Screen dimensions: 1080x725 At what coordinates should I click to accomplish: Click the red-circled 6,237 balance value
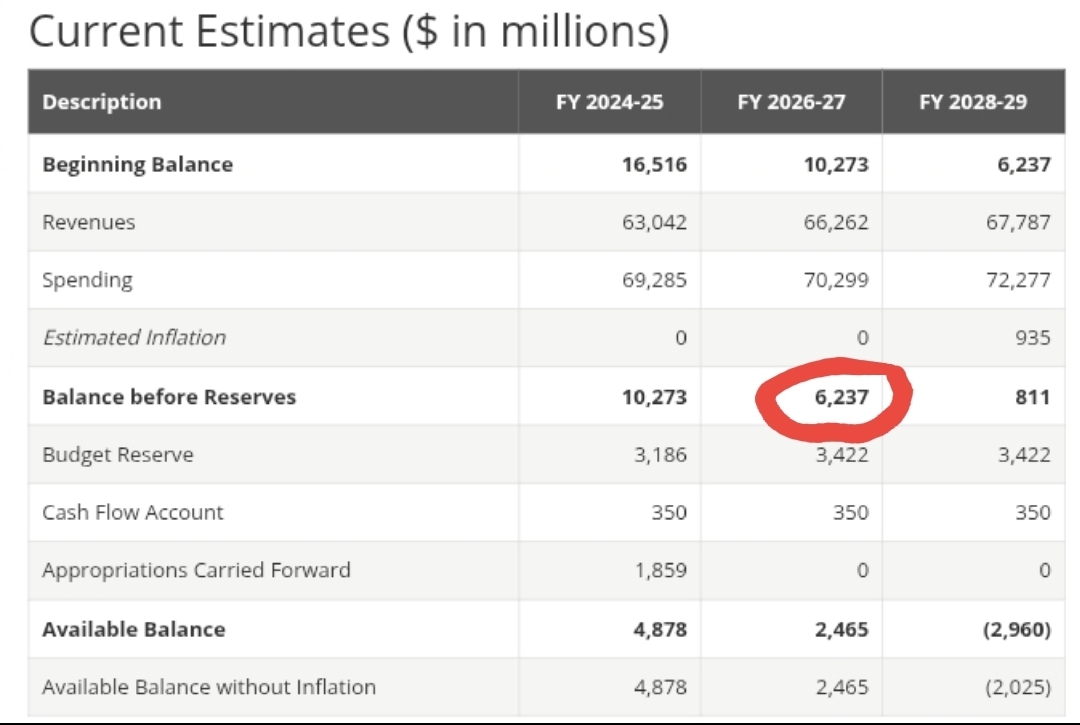point(841,397)
